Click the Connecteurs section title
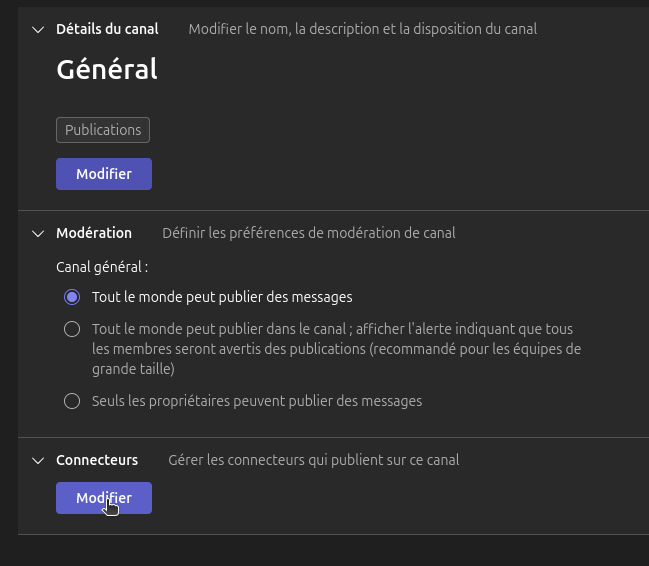 click(97, 460)
